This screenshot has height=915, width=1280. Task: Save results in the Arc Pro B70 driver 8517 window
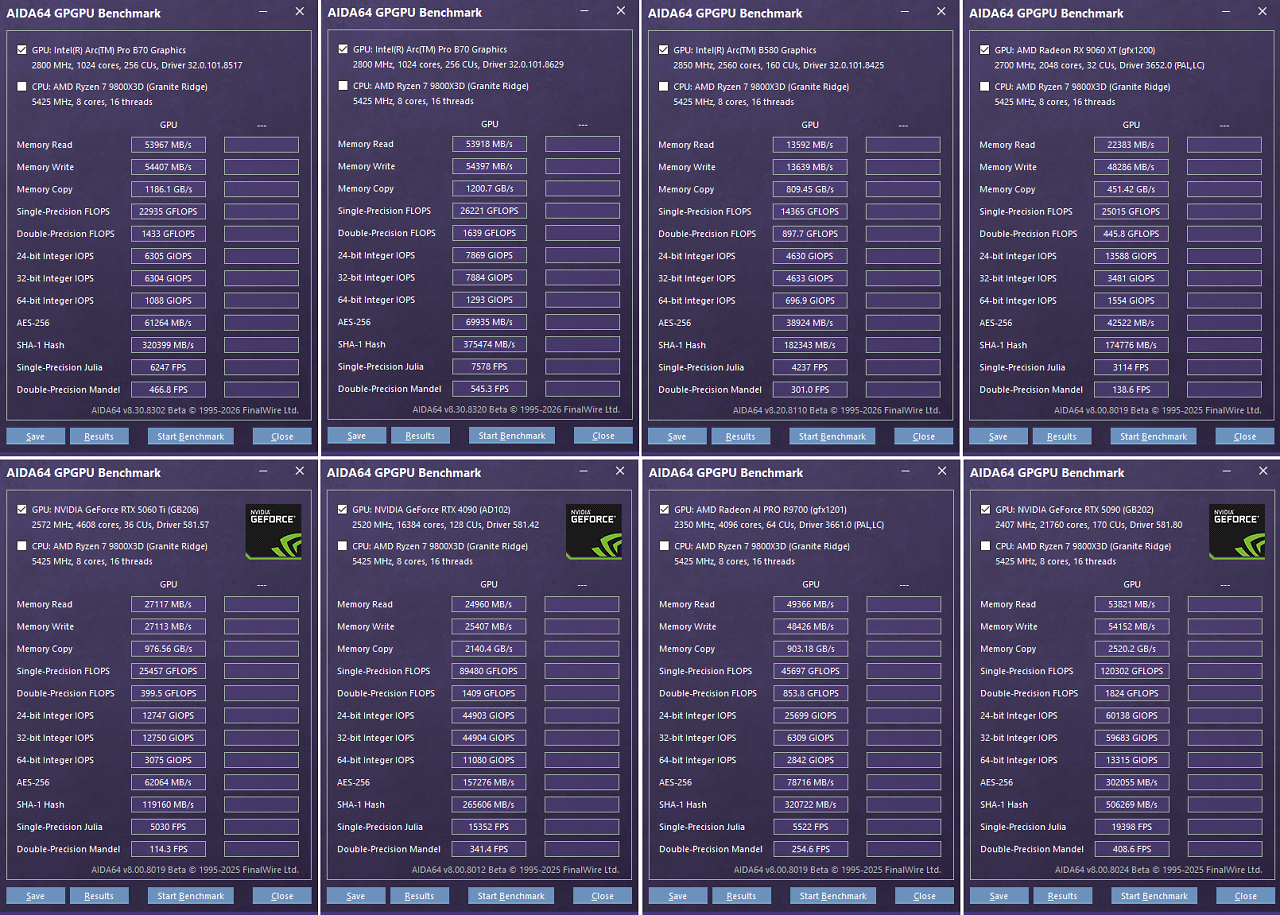35,436
